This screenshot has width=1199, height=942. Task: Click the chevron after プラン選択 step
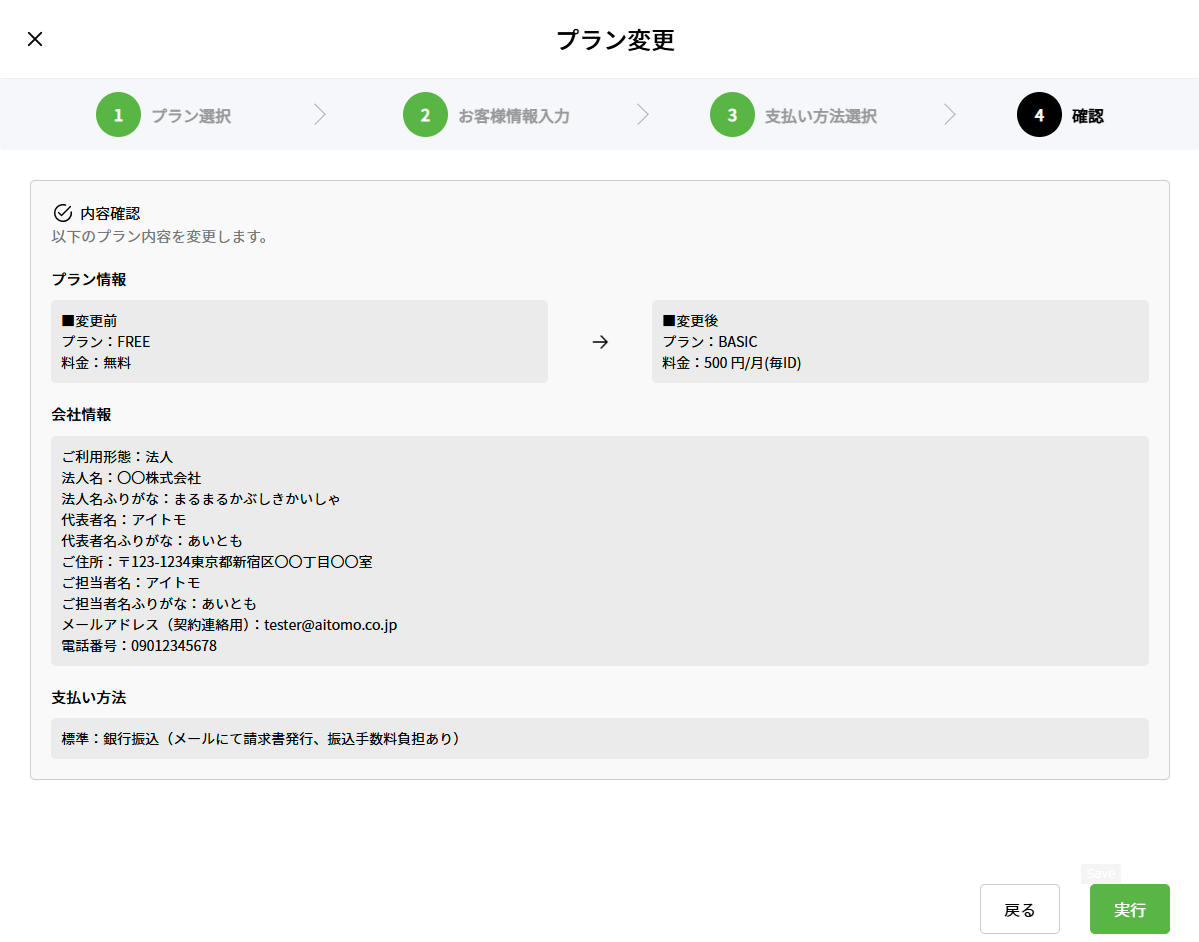pos(320,115)
